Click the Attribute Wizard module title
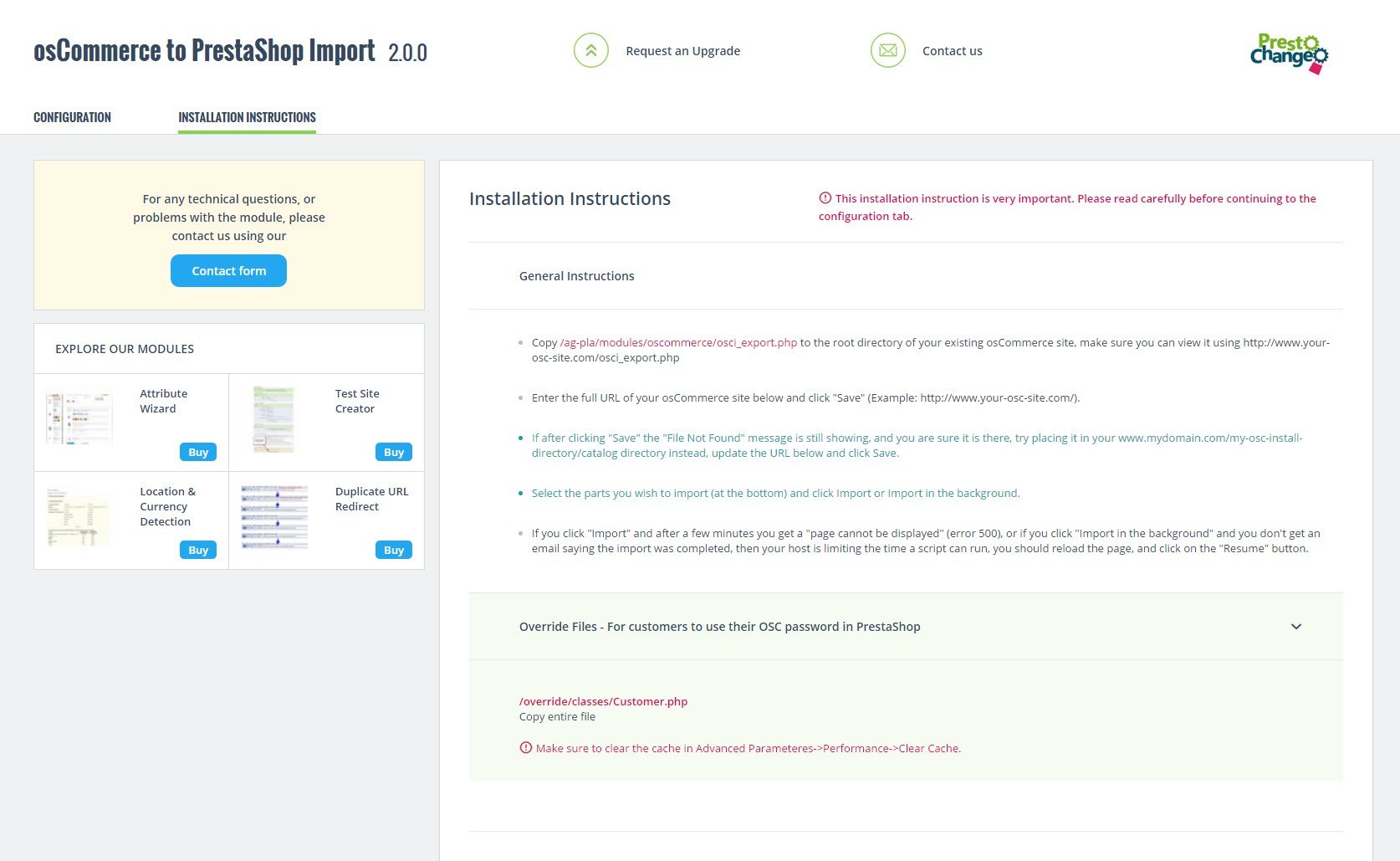The image size is (1400, 861). point(164,401)
